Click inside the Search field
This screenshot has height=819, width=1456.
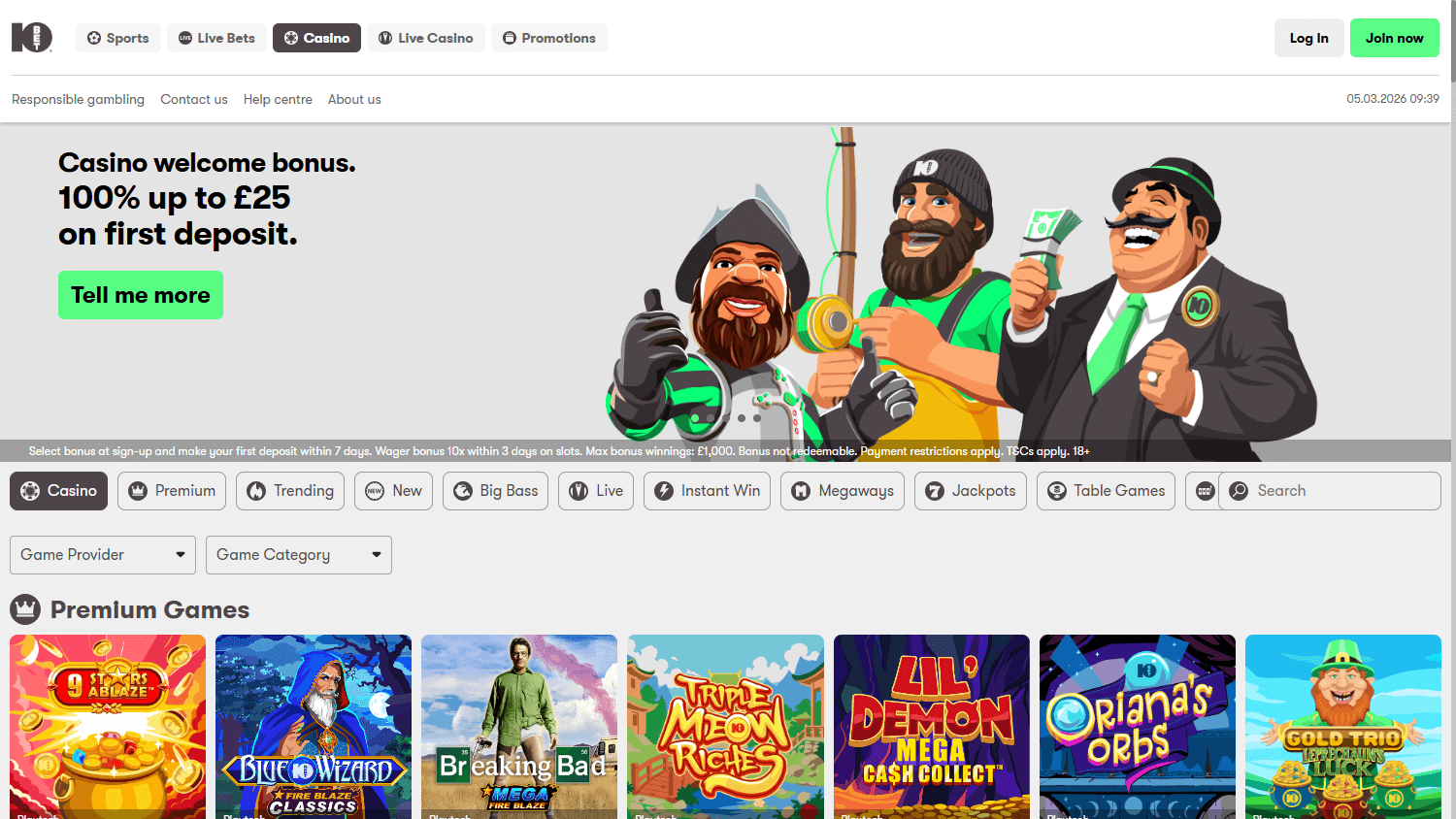coord(1330,490)
